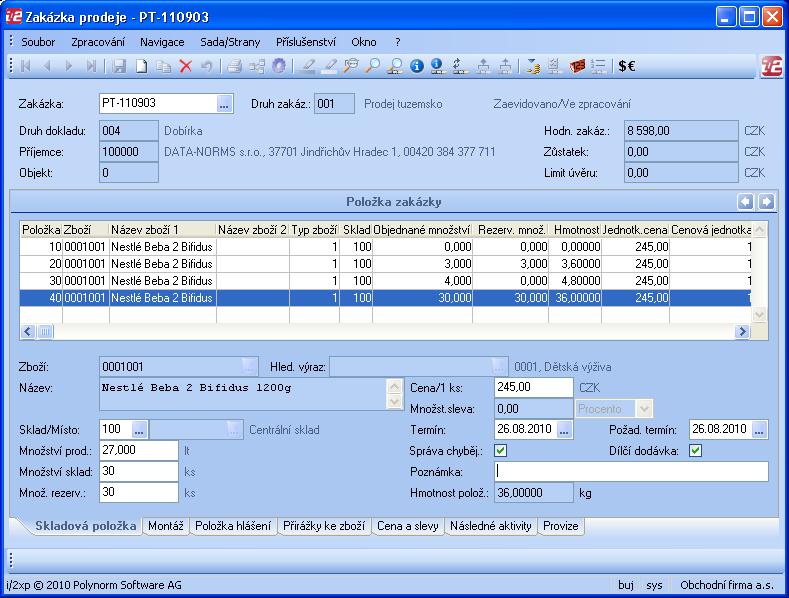789x598 pixels.
Task: Open Hled. výraz lookup button
Action: [499, 366]
